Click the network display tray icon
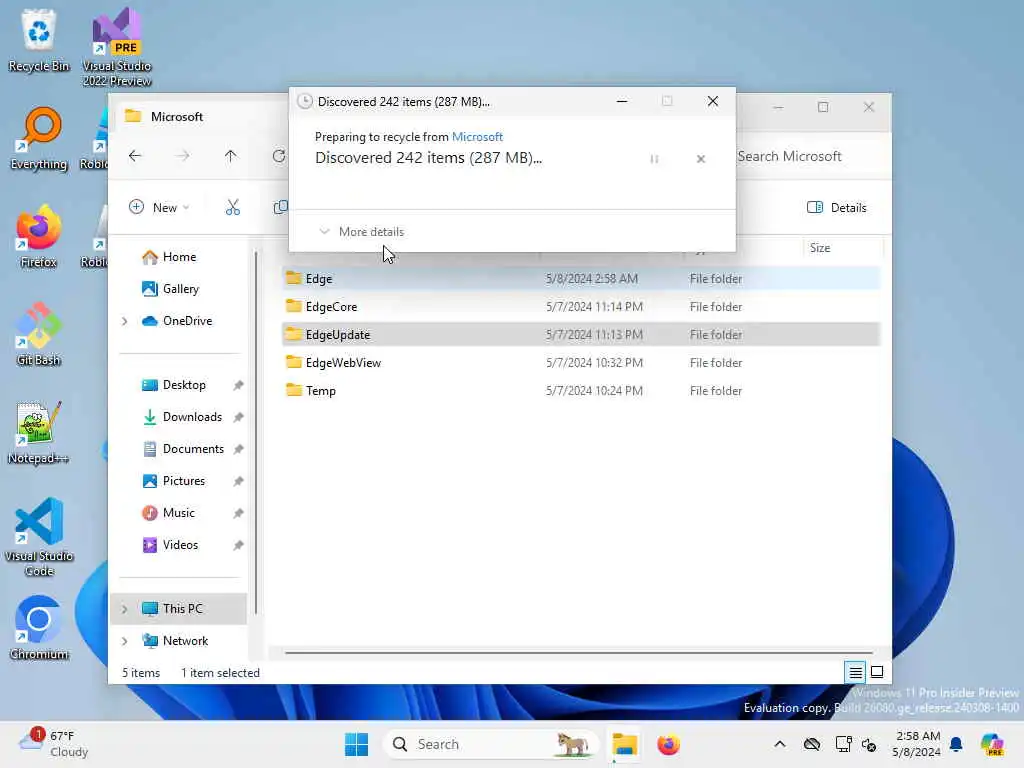This screenshot has height=768, width=1024. [x=843, y=744]
